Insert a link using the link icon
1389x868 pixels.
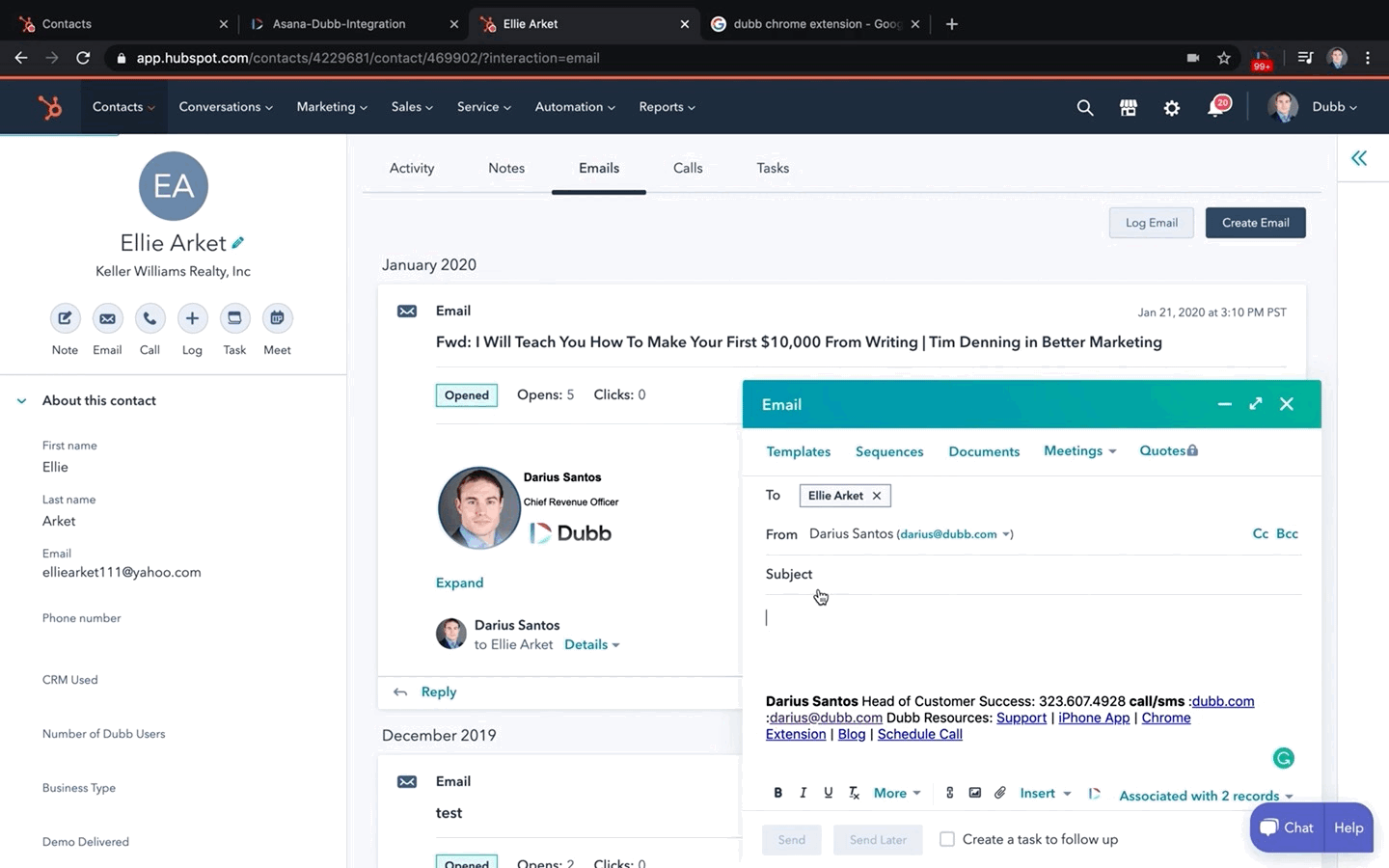(949, 793)
